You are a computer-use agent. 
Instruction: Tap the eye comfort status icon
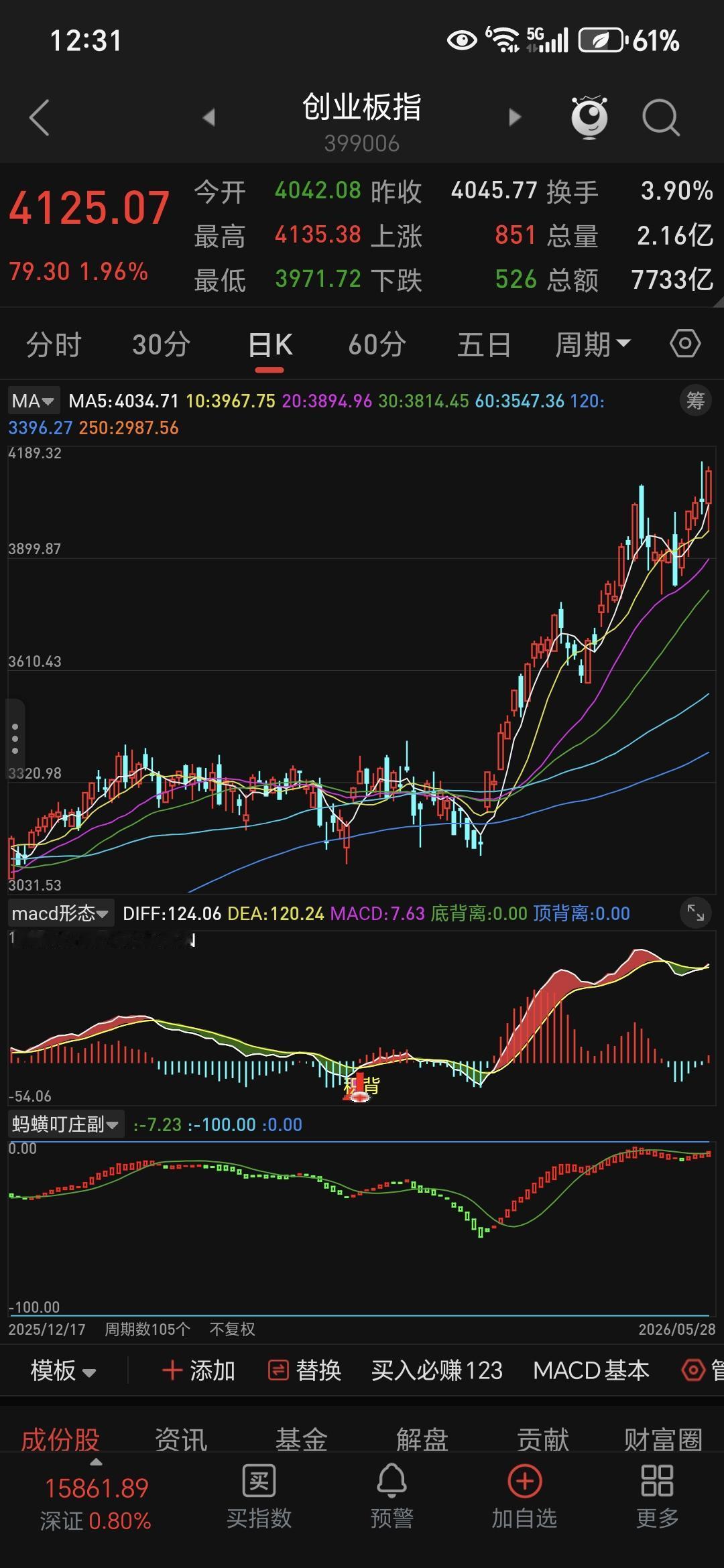[x=462, y=40]
